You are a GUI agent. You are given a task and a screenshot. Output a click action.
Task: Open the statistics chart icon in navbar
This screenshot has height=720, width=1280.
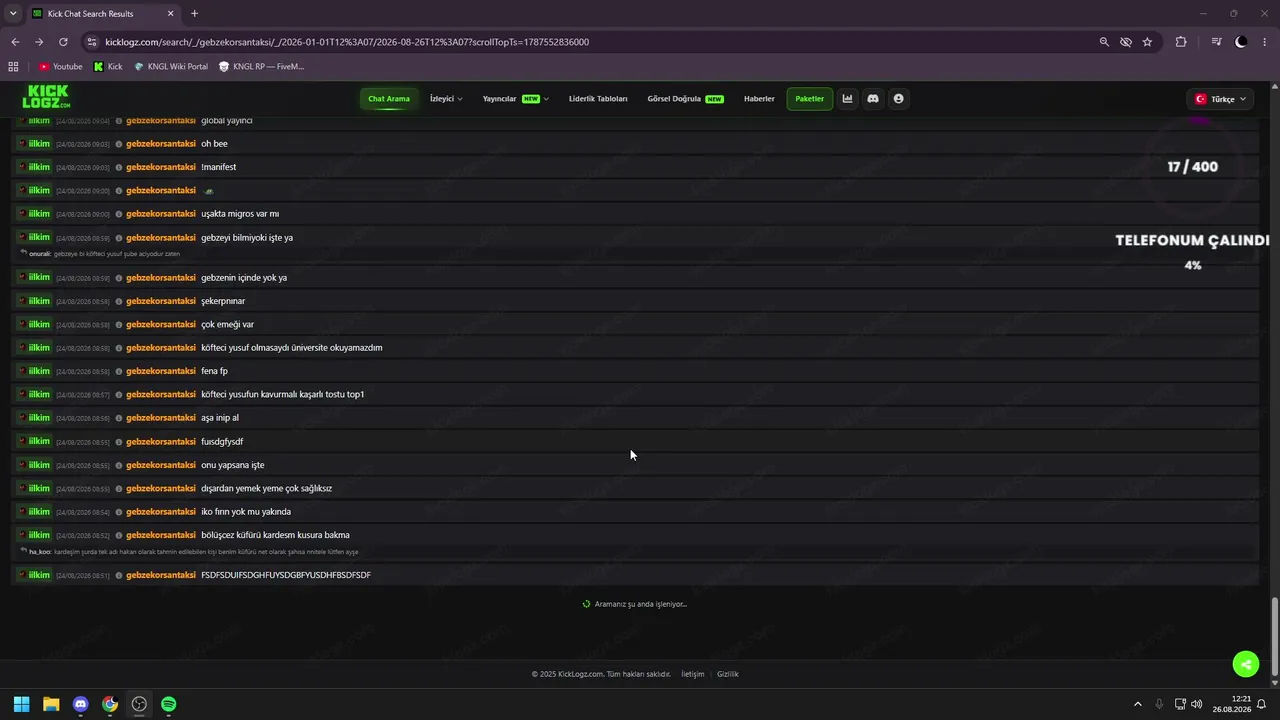coord(848,99)
